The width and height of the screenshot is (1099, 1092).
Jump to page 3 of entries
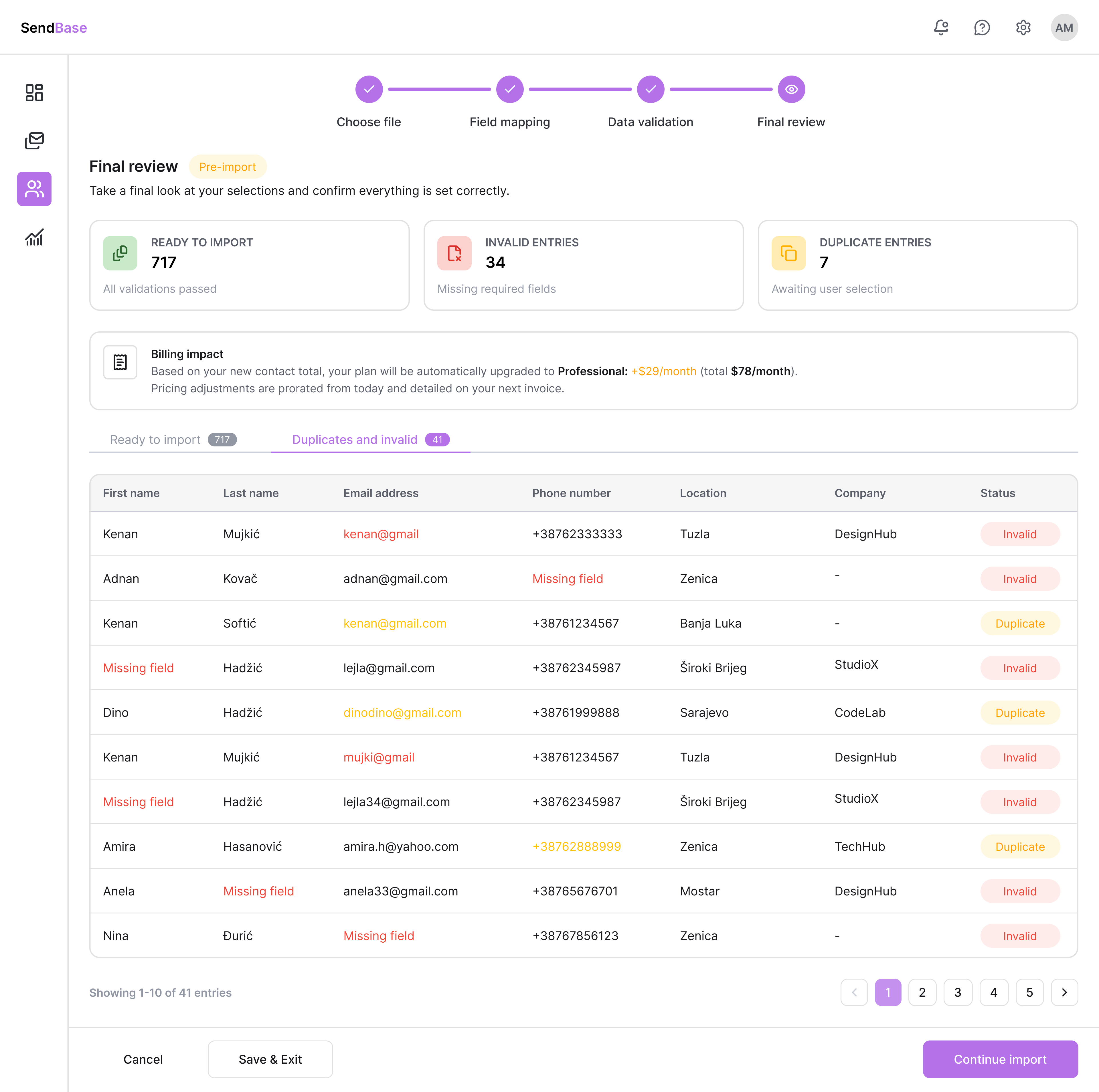[957, 992]
